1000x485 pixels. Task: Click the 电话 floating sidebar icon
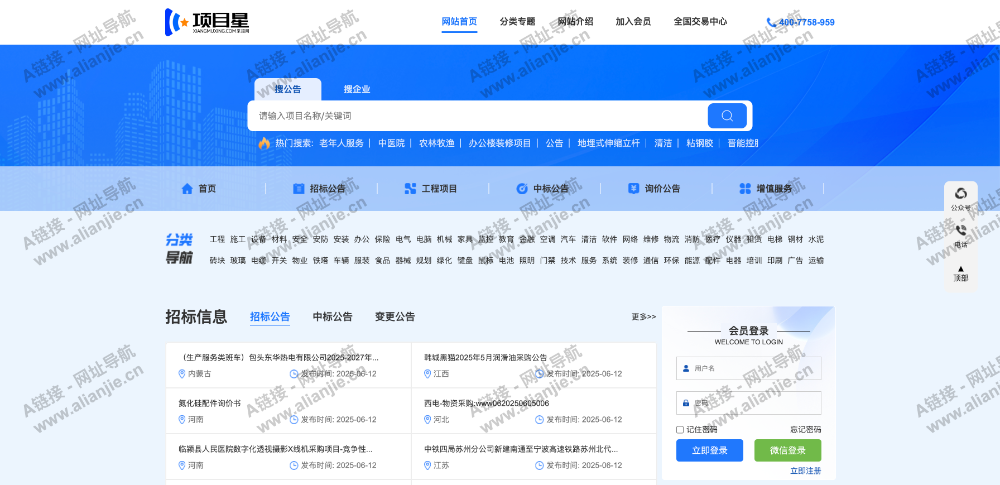(961, 231)
